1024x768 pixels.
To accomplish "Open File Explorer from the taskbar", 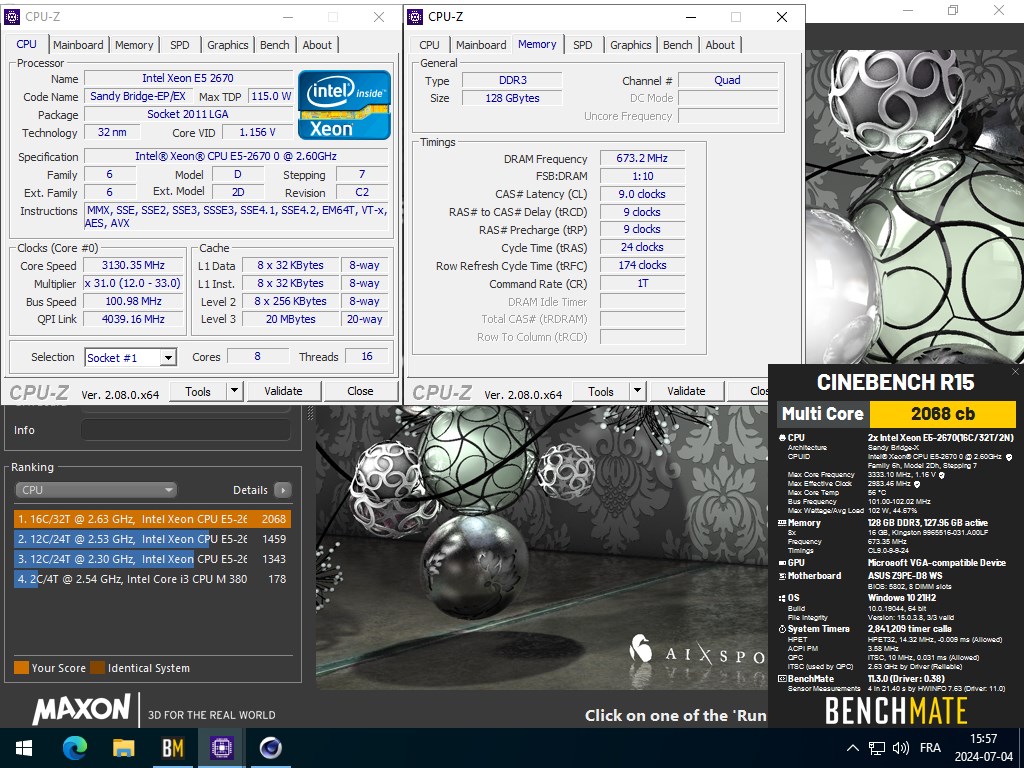I will point(123,748).
